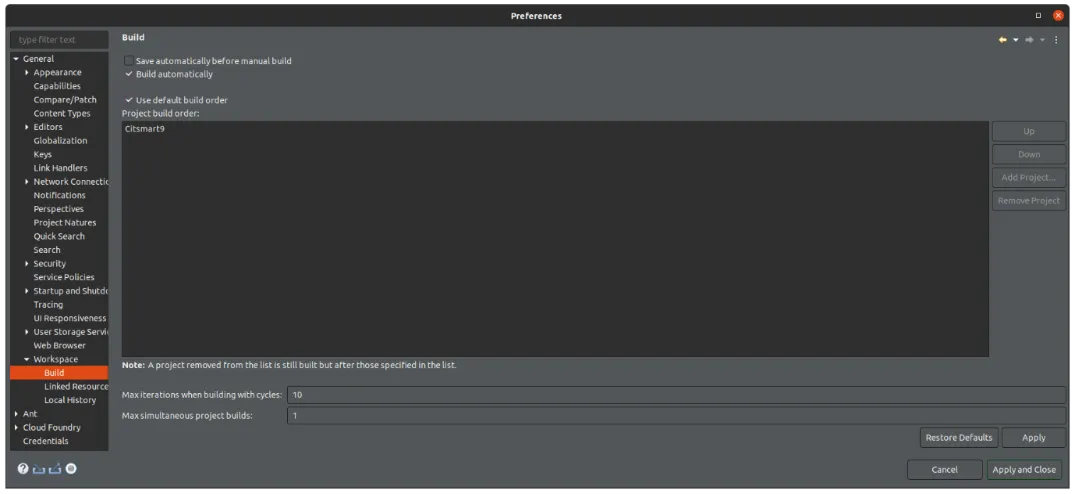
Task: Expand the User Storage Service node
Action: coord(27,332)
